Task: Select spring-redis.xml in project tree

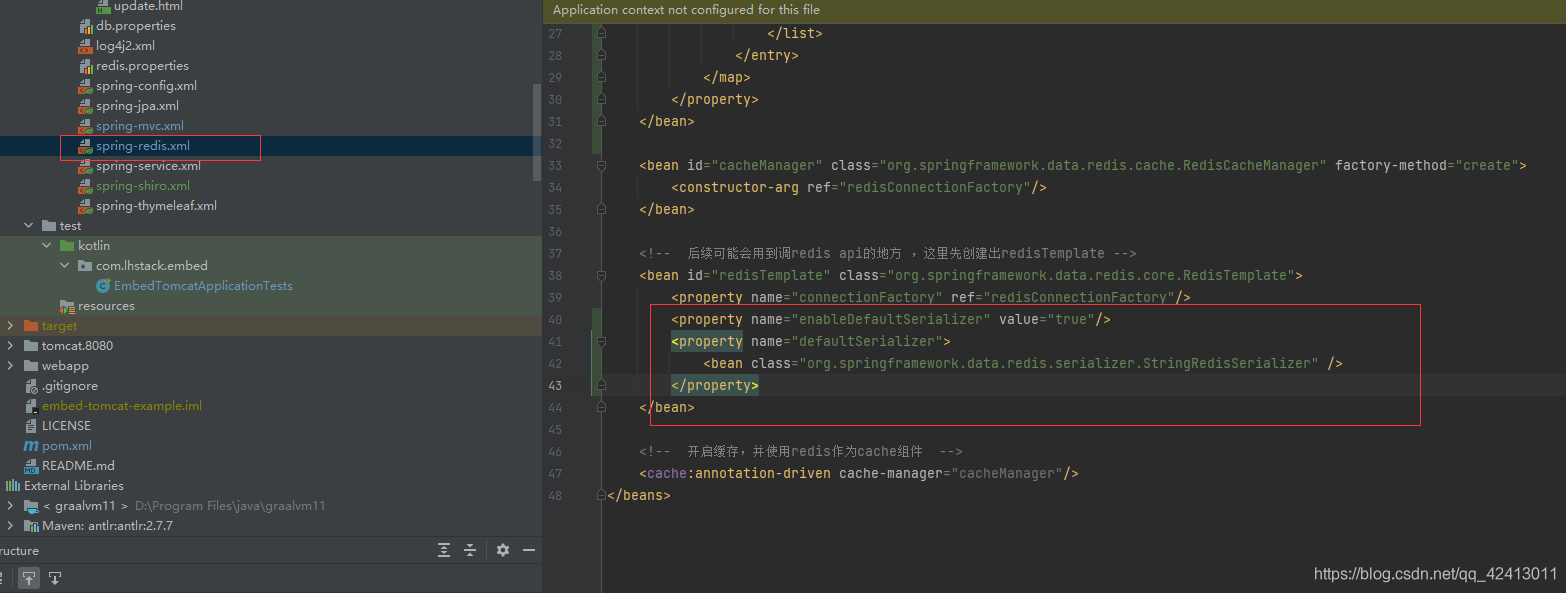Action: [x=143, y=146]
